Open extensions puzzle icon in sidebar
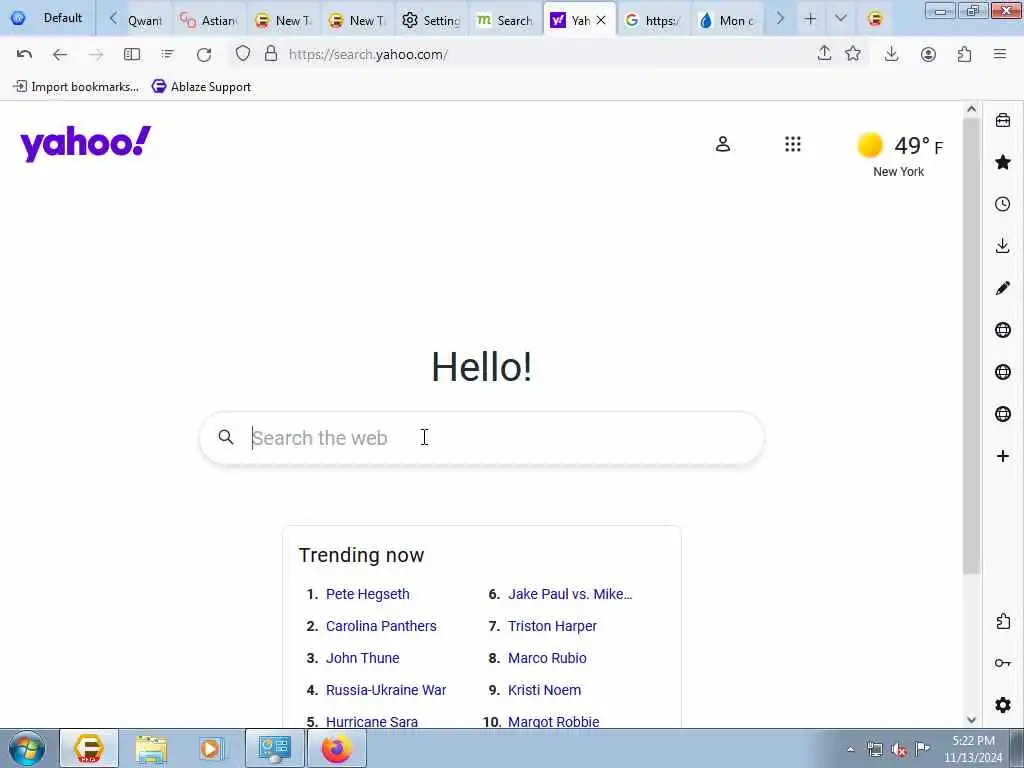Image resolution: width=1024 pixels, height=768 pixels. tap(1003, 621)
